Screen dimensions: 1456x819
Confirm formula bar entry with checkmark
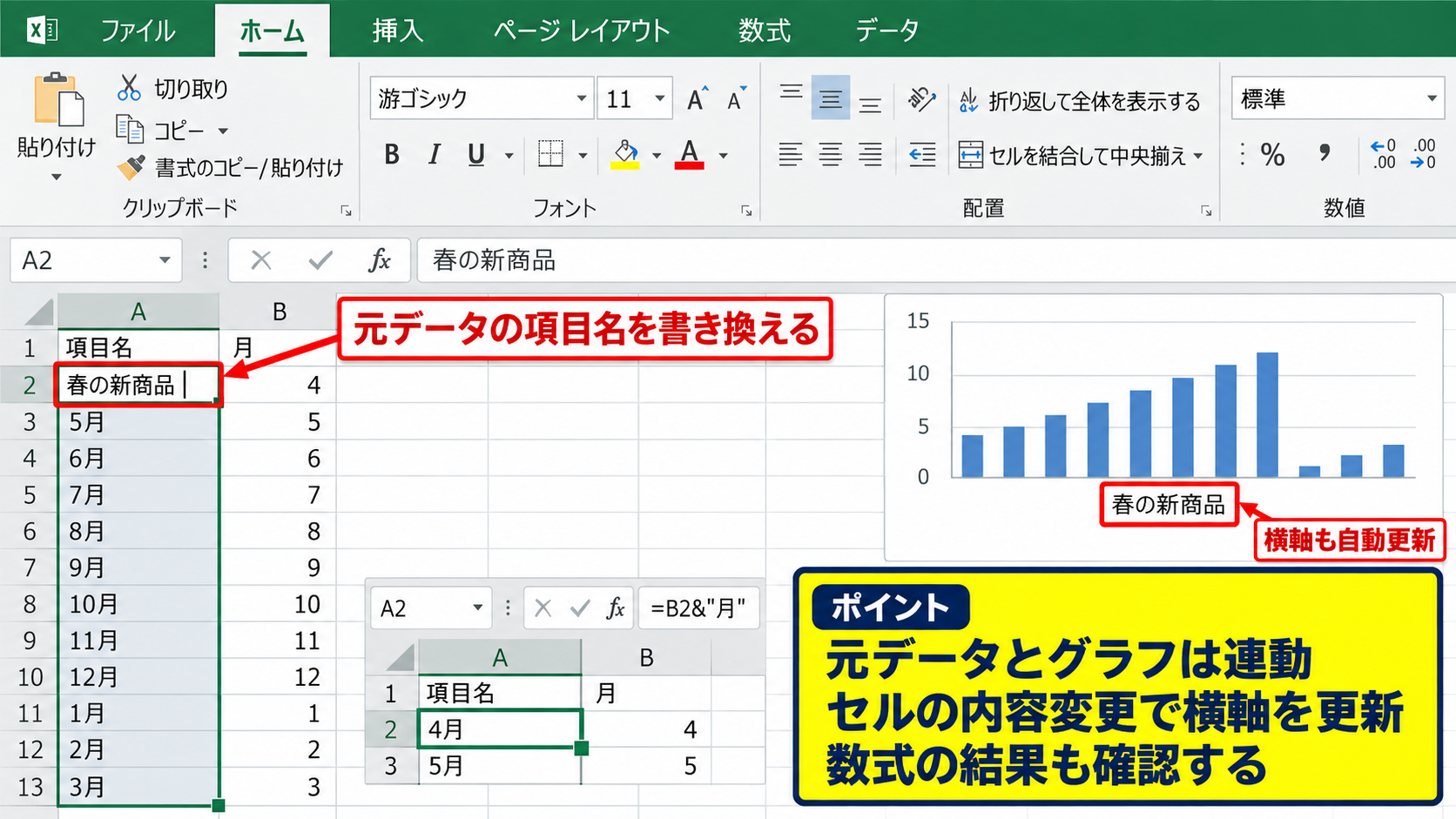pos(320,260)
